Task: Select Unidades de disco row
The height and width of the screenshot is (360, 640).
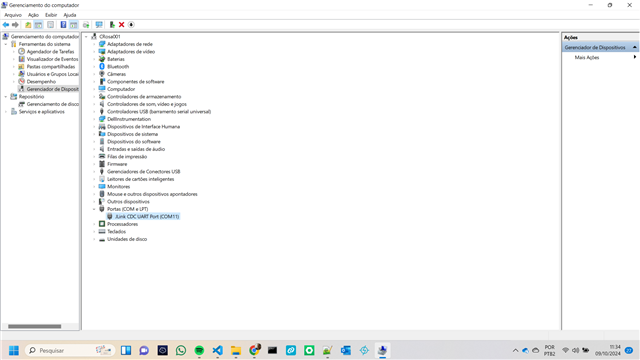Action: pyautogui.click(x=127, y=239)
